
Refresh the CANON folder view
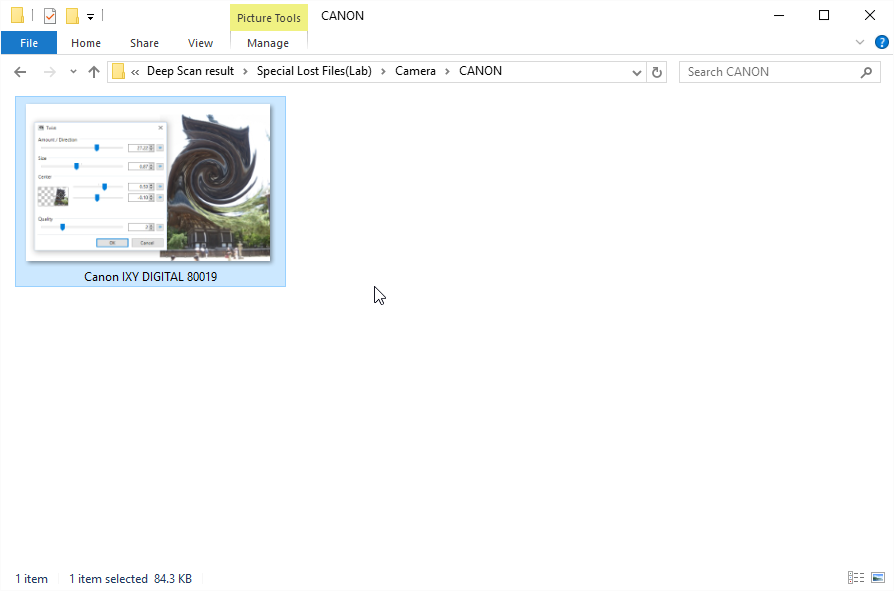pos(657,72)
